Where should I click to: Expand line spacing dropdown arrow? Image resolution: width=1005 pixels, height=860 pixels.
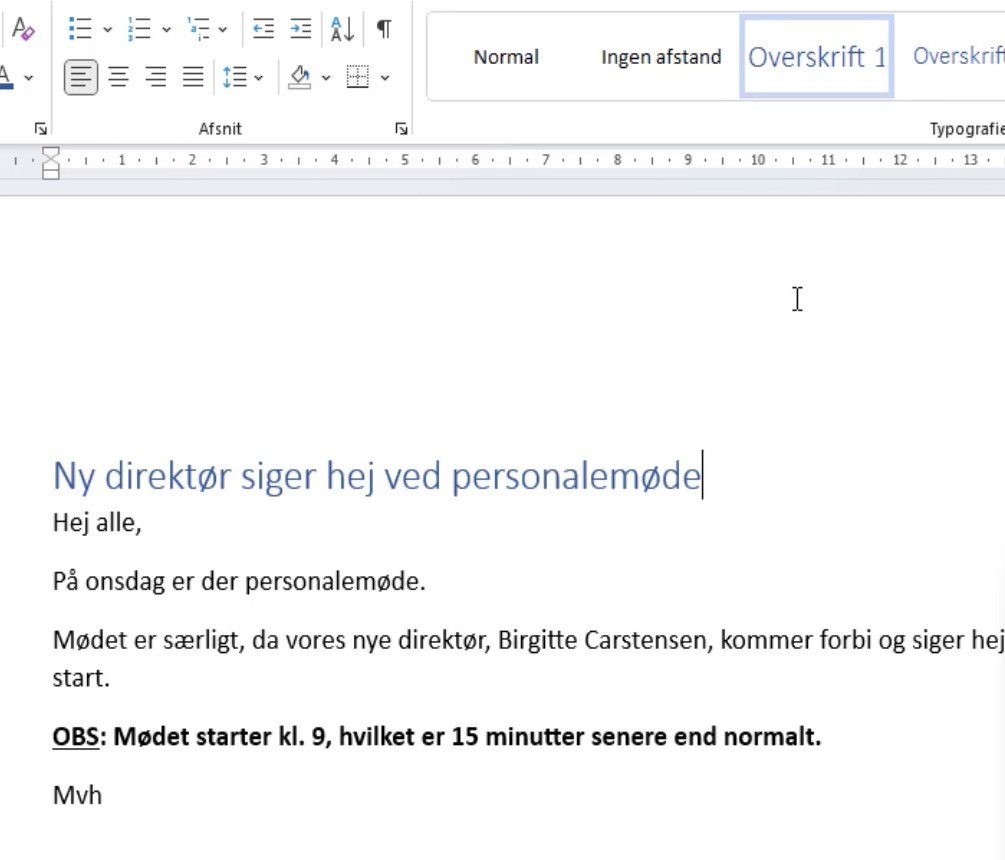click(258, 78)
